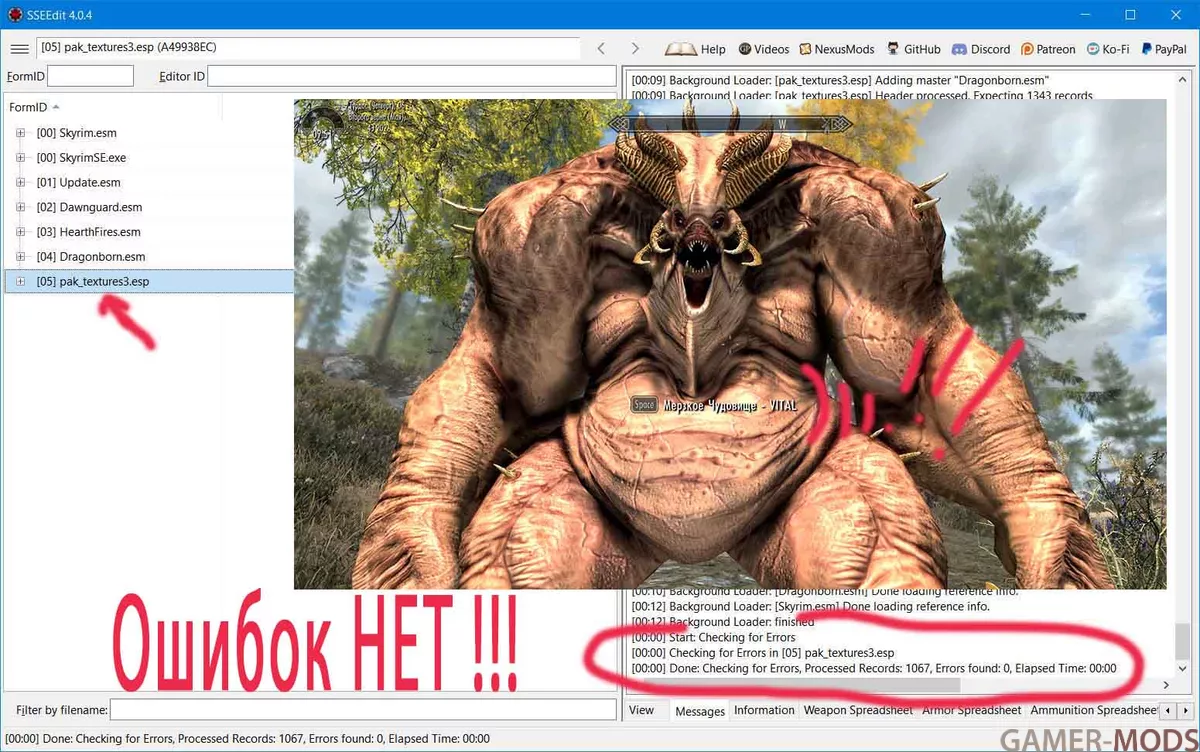This screenshot has height=752, width=1200.
Task: Click the bottom status bar message
Action: [247, 739]
